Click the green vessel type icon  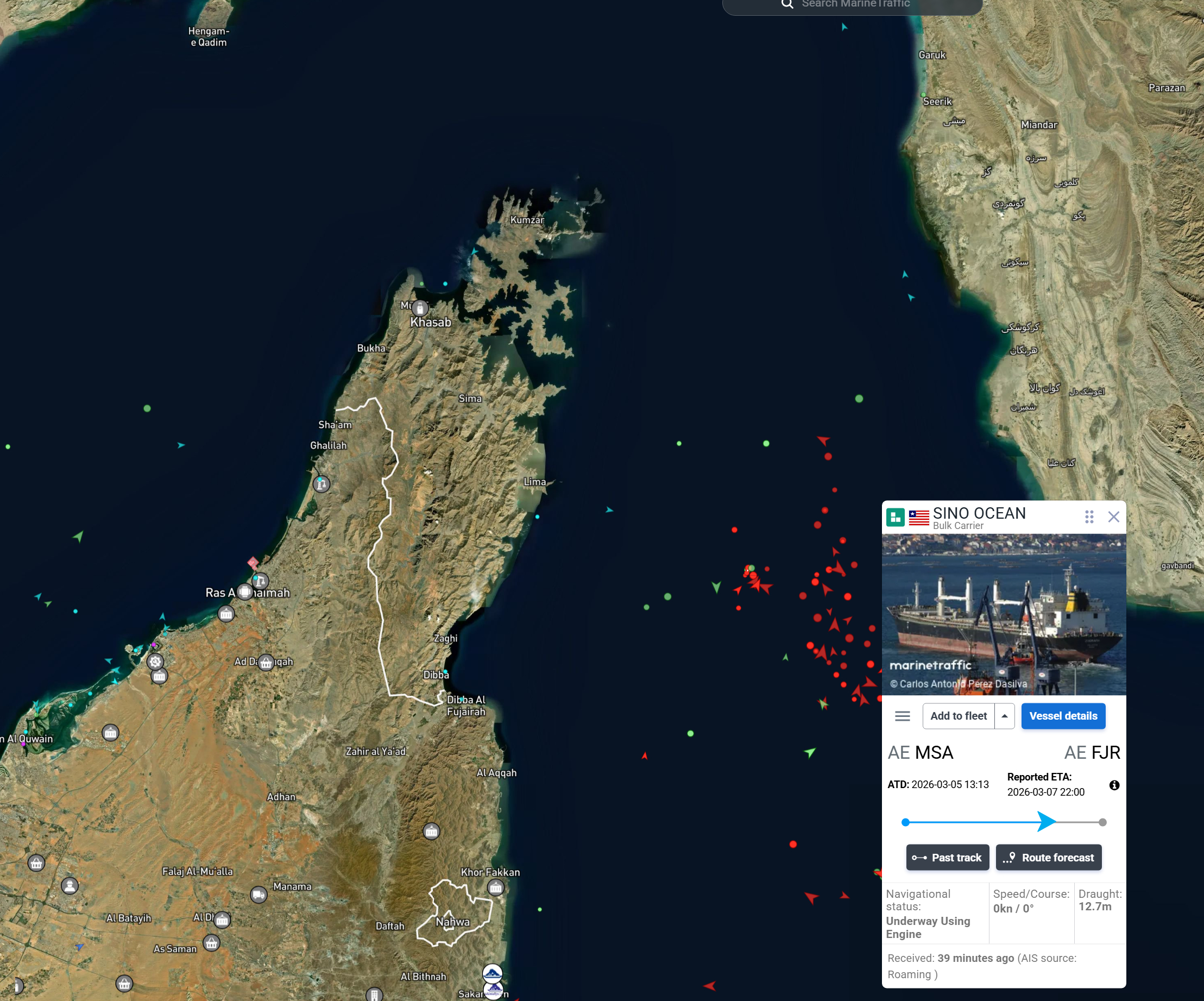pyautogui.click(x=895, y=517)
